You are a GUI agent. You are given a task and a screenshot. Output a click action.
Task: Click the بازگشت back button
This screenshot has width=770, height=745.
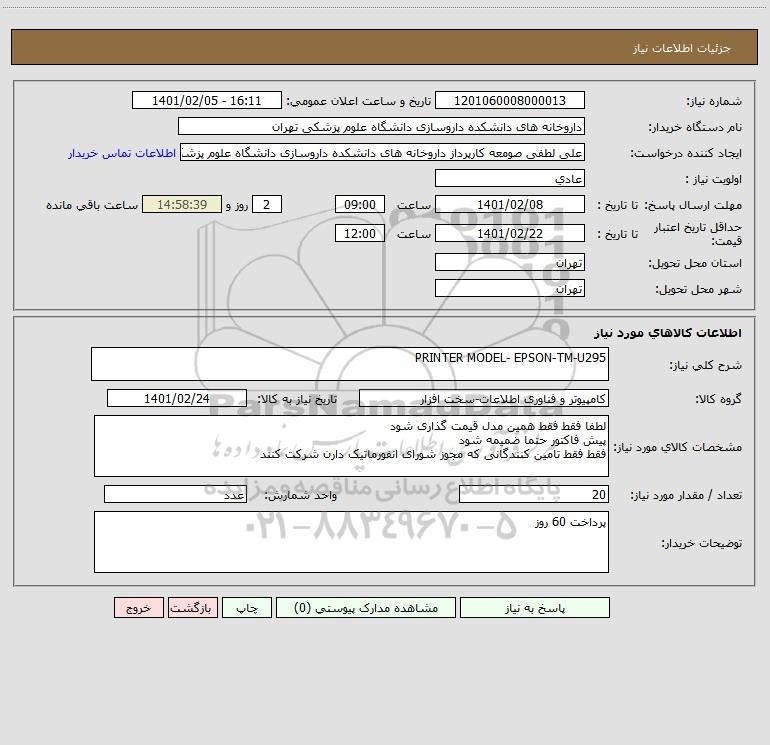(192, 607)
